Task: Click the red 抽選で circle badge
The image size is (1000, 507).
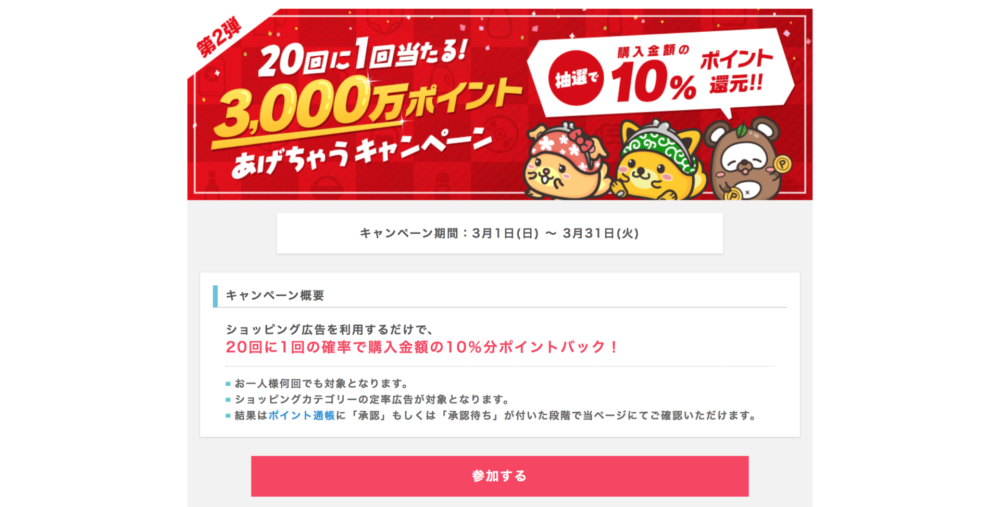Action: [x=577, y=78]
